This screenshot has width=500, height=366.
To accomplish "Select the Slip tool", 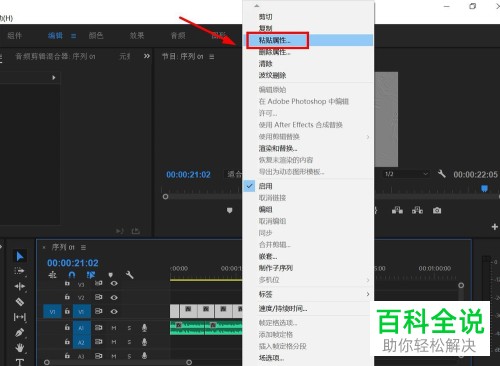I will (x=20, y=317).
